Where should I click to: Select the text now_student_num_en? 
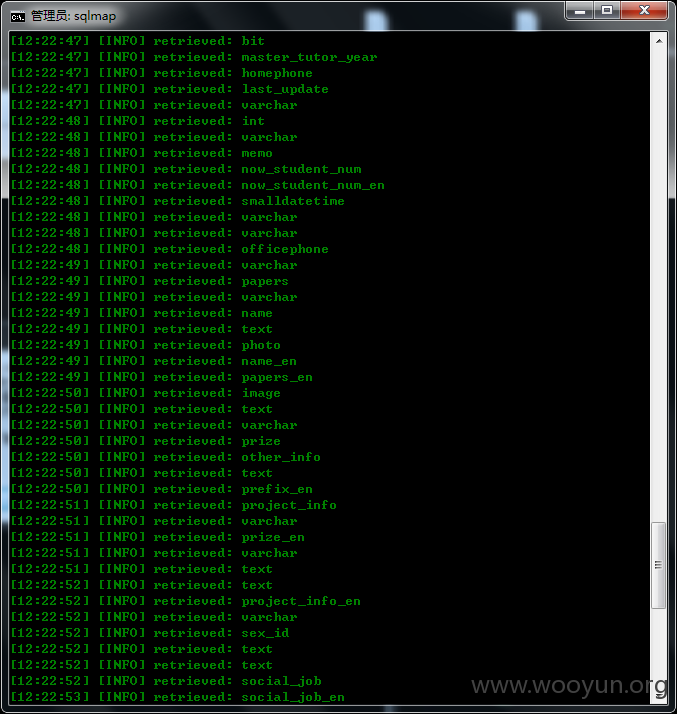[x=313, y=185]
